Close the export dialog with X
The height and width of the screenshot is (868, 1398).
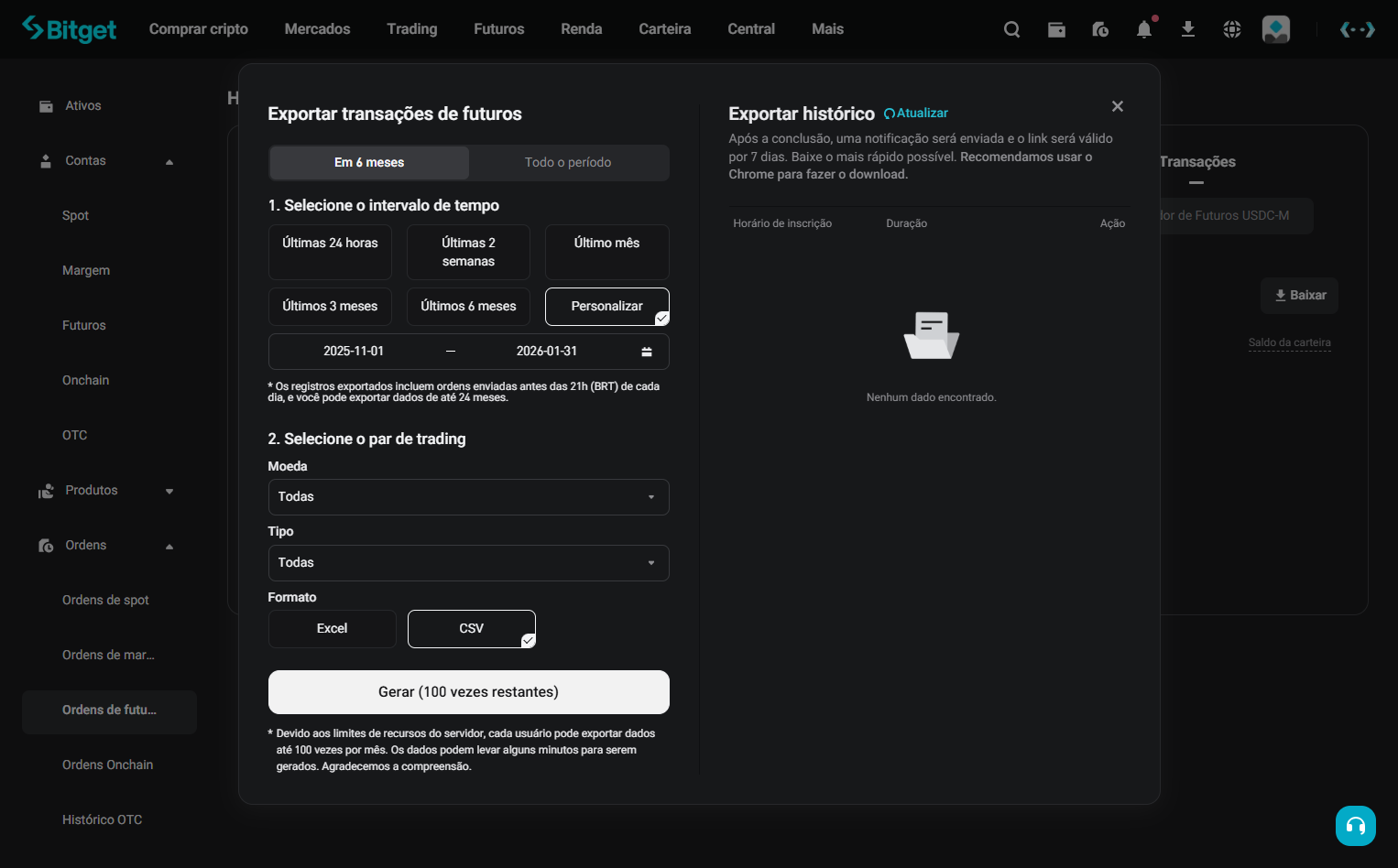pyautogui.click(x=1118, y=106)
